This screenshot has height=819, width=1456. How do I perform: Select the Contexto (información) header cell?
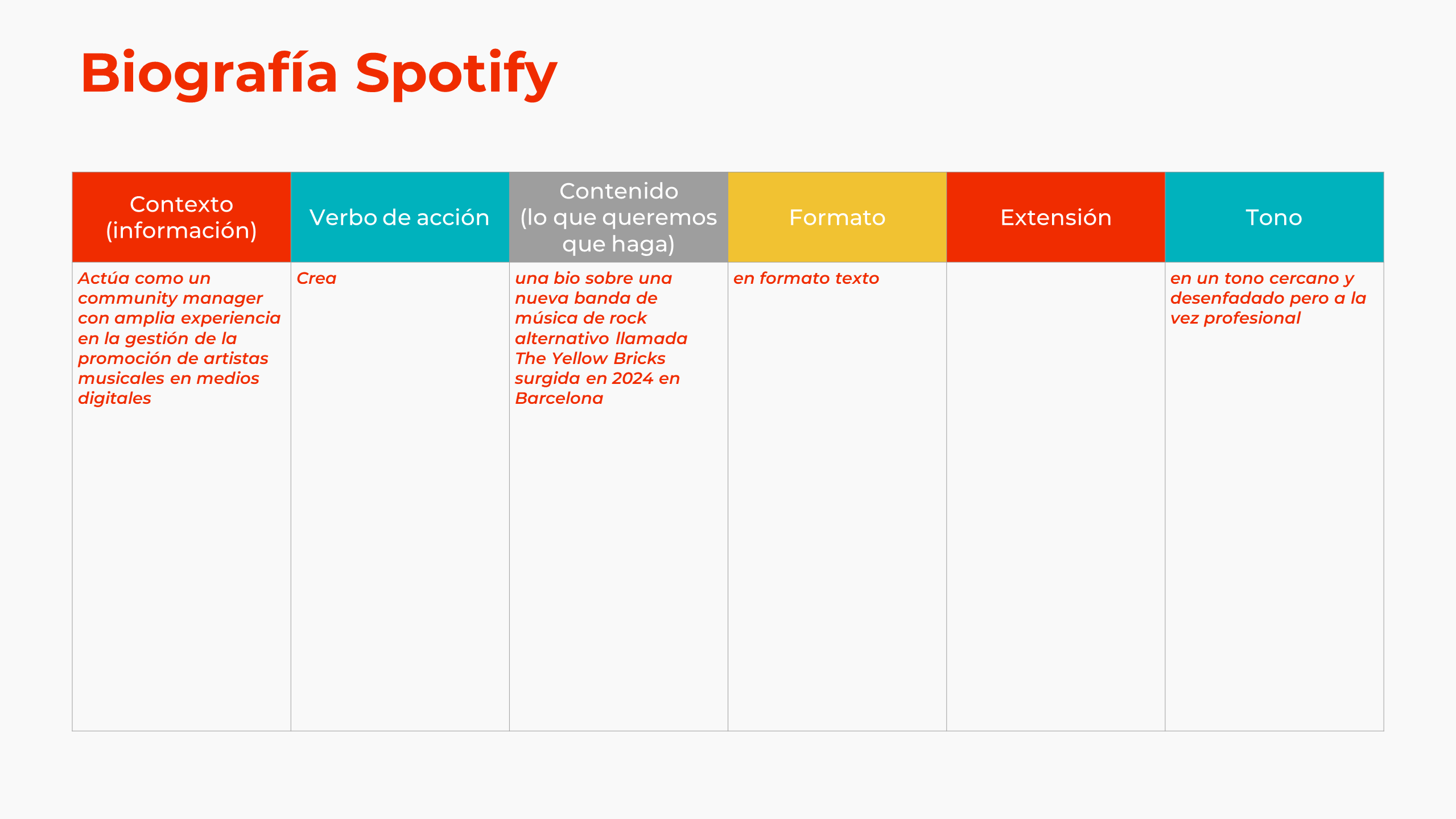click(x=181, y=217)
